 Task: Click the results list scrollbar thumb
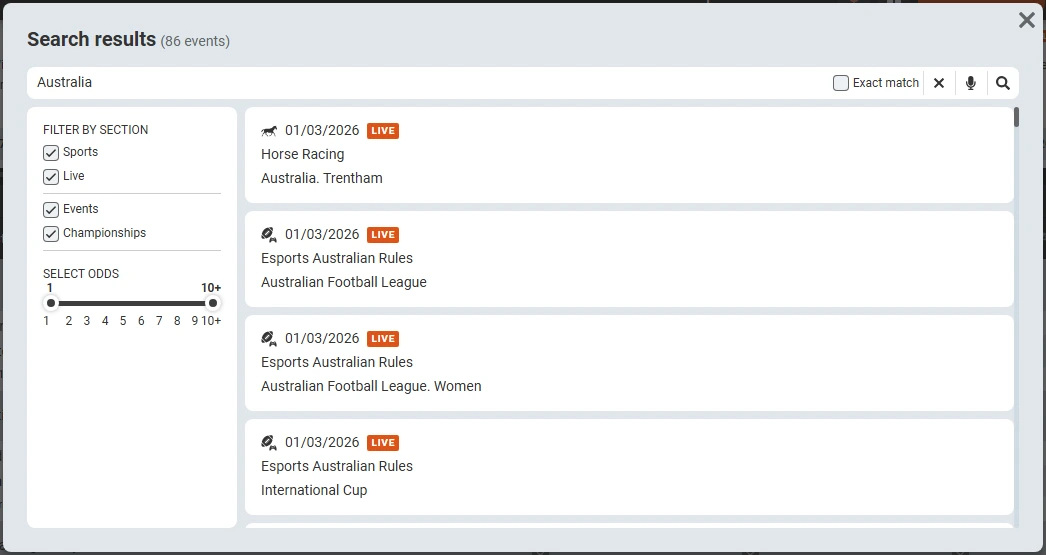[1016, 117]
